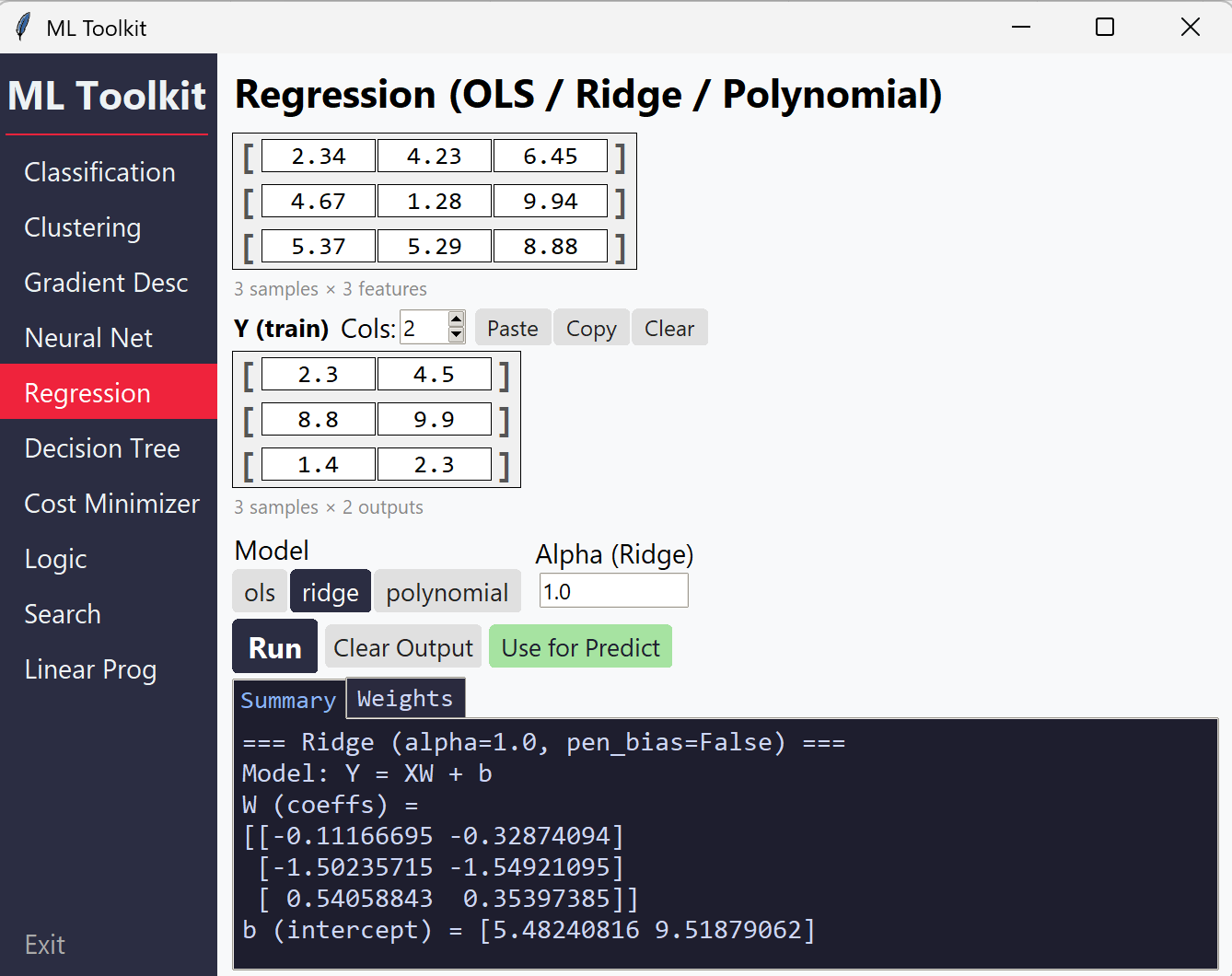Go to Neural Net in sidebar
The image size is (1232, 976).
click(88, 338)
